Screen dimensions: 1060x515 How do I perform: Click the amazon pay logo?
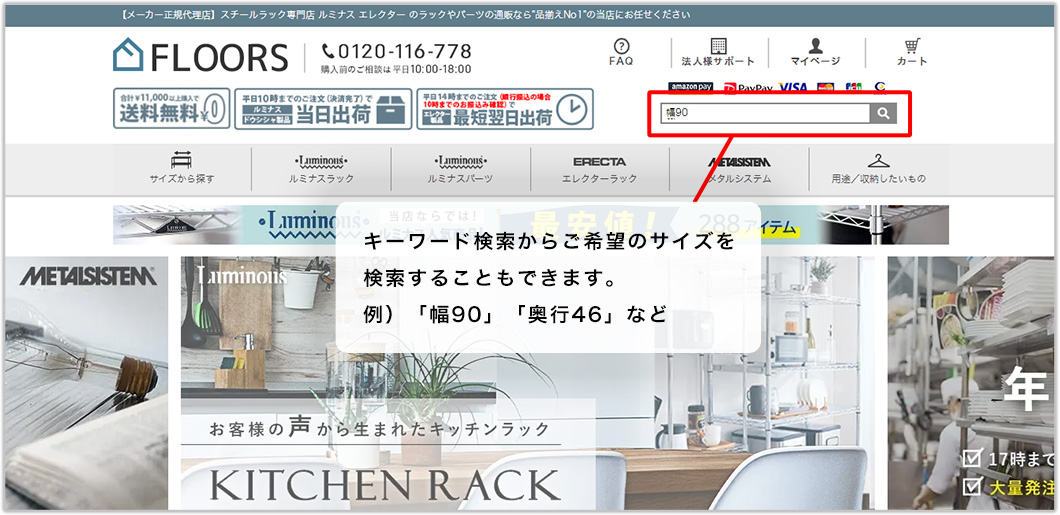691,87
